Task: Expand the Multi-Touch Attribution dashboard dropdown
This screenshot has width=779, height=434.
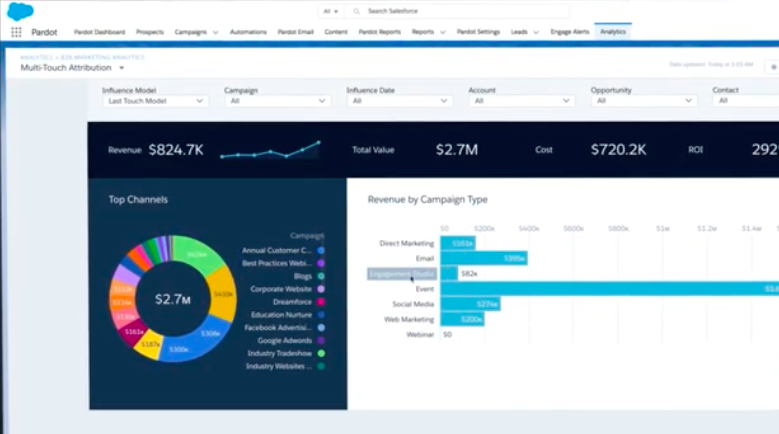Action: [122, 68]
